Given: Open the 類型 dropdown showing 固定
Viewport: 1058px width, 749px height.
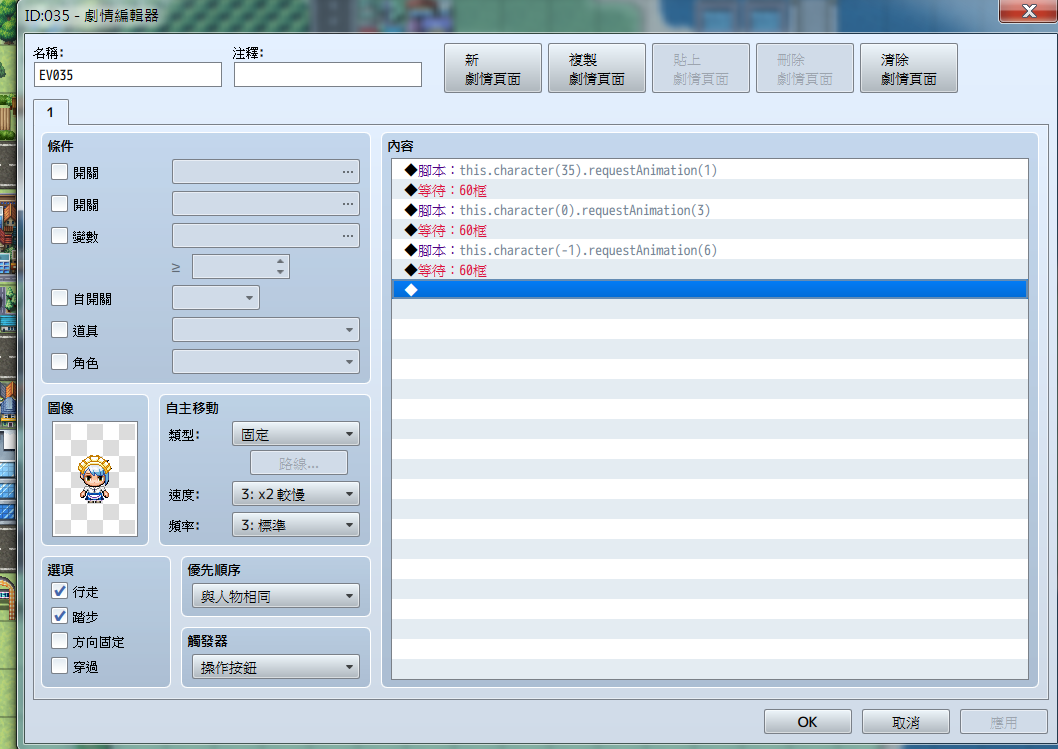Looking at the screenshot, I should point(296,434).
